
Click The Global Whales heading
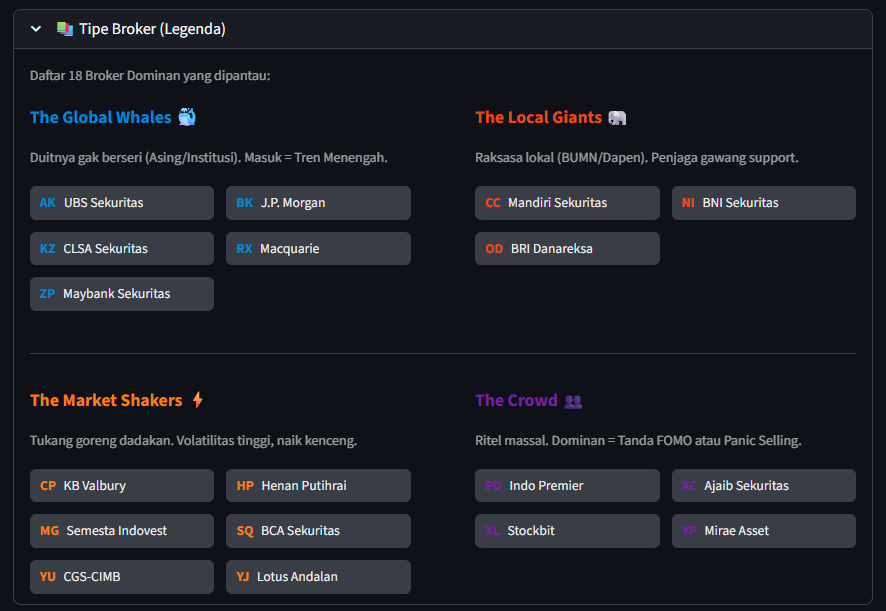tap(101, 117)
